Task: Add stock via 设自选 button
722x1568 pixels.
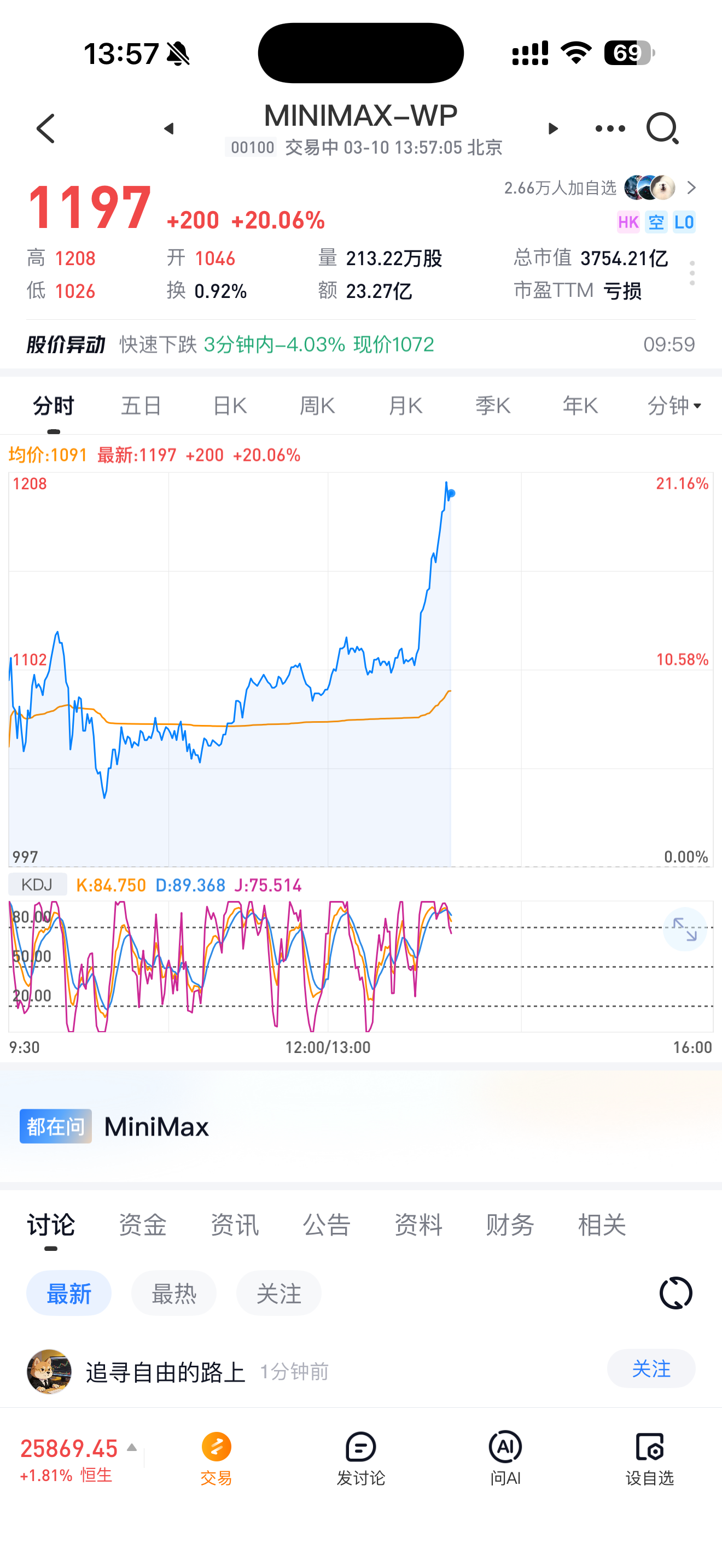Action: click(x=650, y=1457)
